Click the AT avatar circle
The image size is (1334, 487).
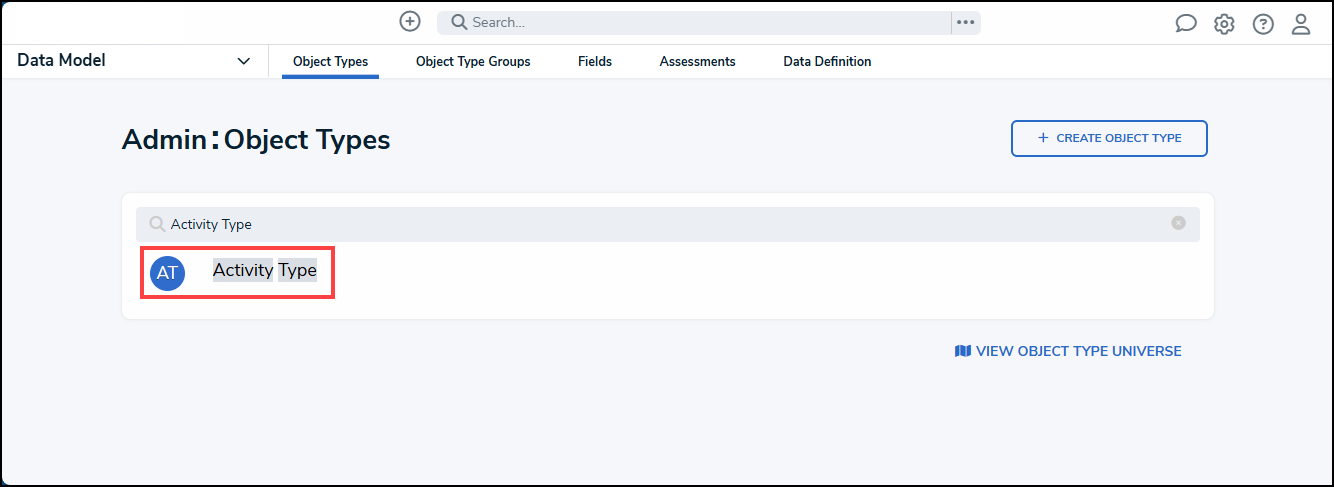[x=167, y=272]
